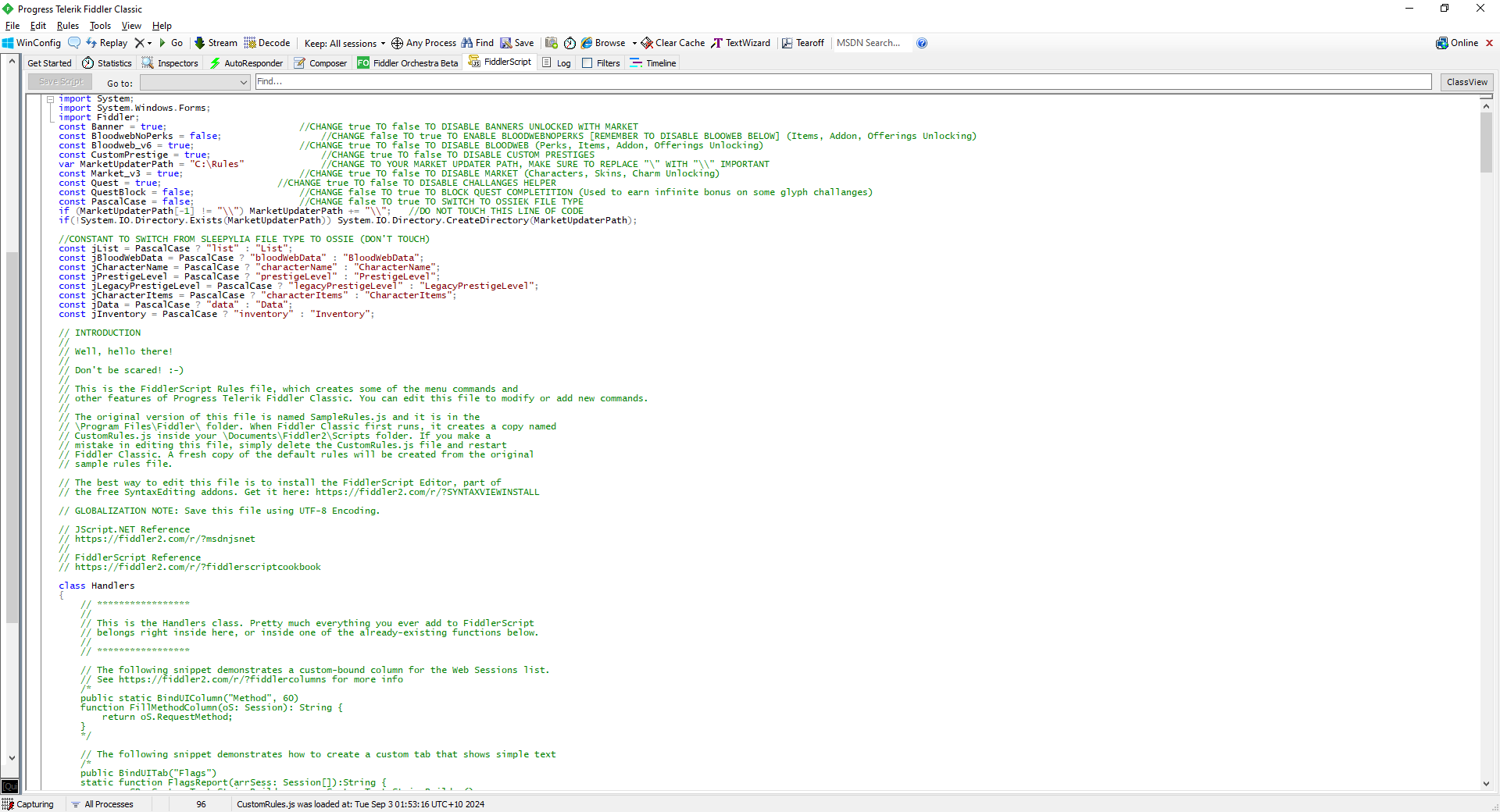Open the TextWizard tool
Screen dimensions: 1500x812
click(741, 43)
